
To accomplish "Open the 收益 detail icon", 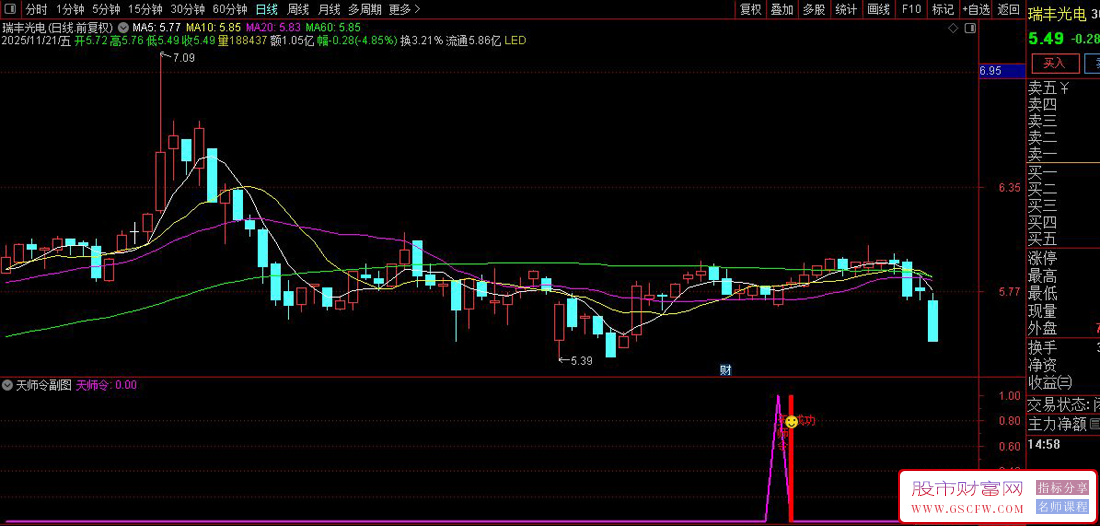I will pyautogui.click(x=1066, y=382).
